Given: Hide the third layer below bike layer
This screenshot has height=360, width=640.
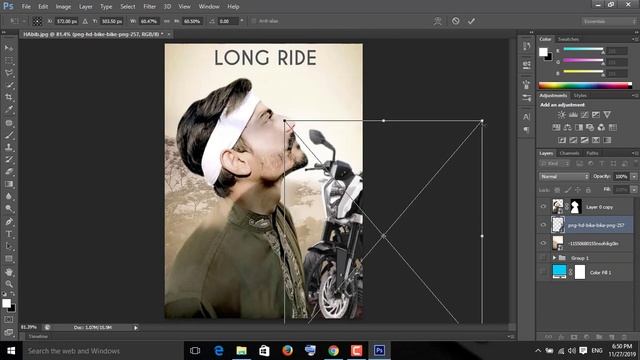Looking at the screenshot, I should click(543, 243).
